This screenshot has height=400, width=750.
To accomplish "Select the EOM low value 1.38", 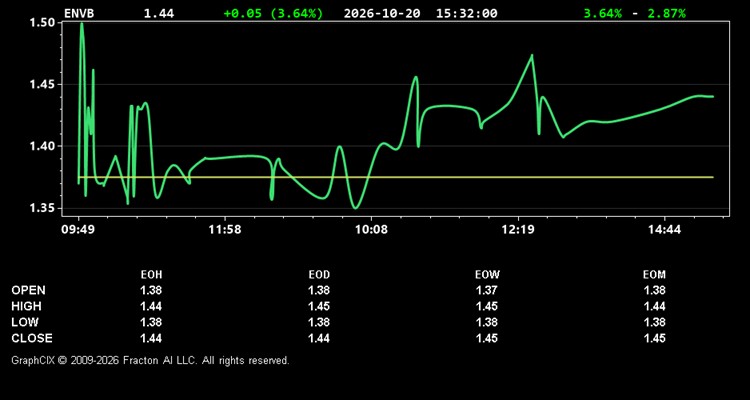I will click(x=654, y=322).
